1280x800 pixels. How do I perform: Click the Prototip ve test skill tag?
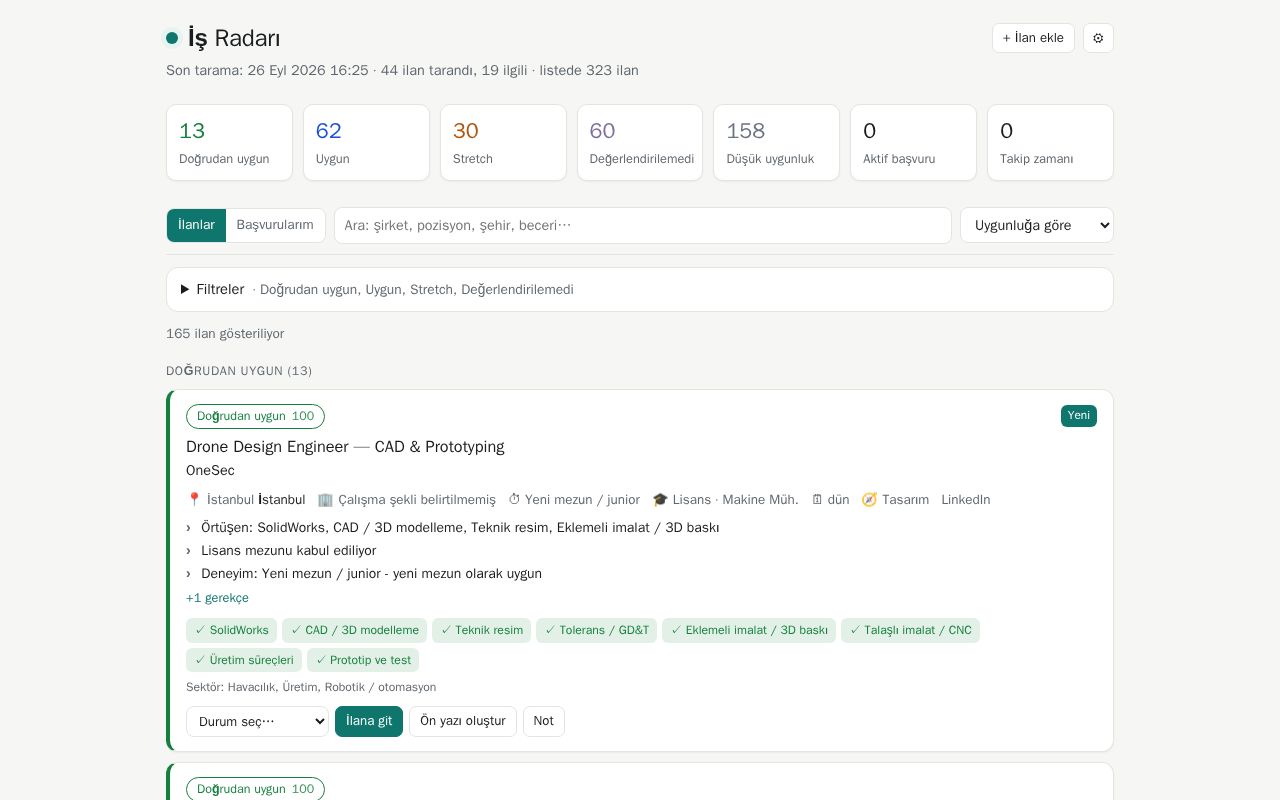[x=363, y=660]
